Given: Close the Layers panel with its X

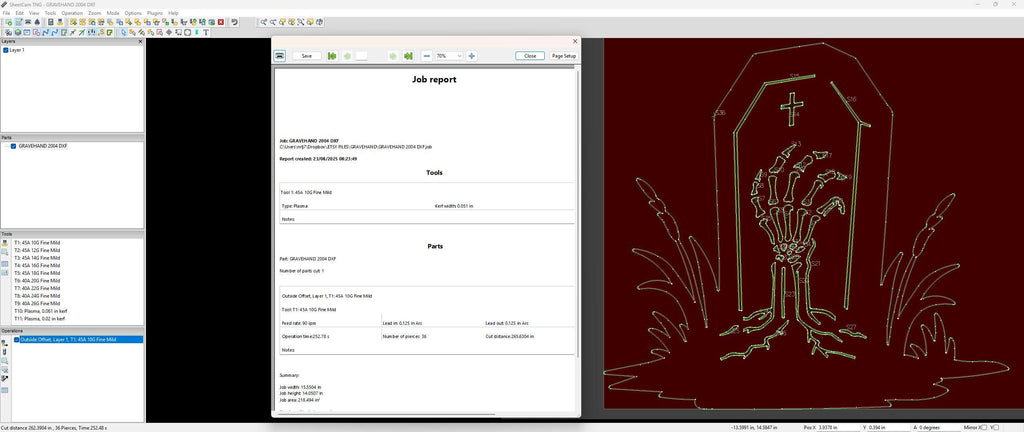Looking at the screenshot, I should [140, 41].
